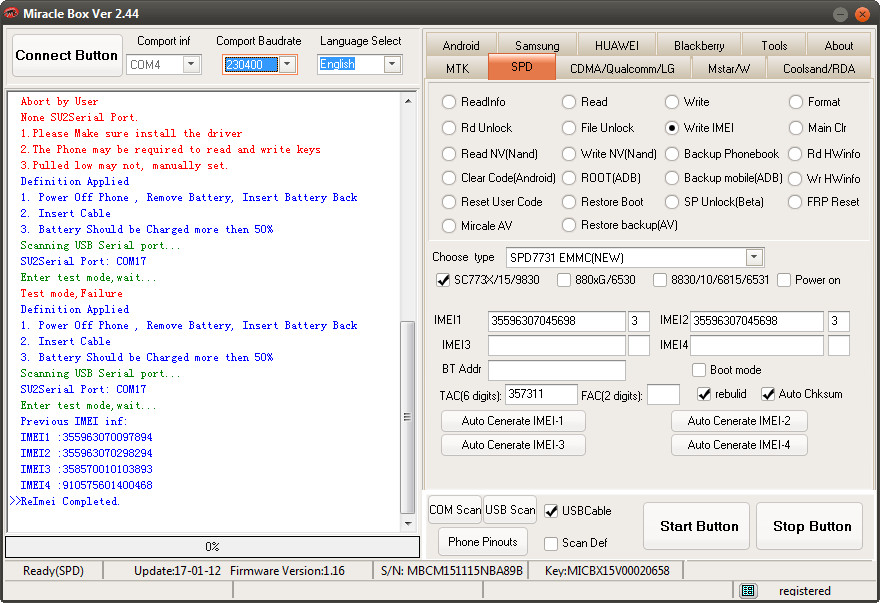Click Auto Cenerate IMEI-4 button
880x603 pixels.
pyautogui.click(x=739, y=445)
